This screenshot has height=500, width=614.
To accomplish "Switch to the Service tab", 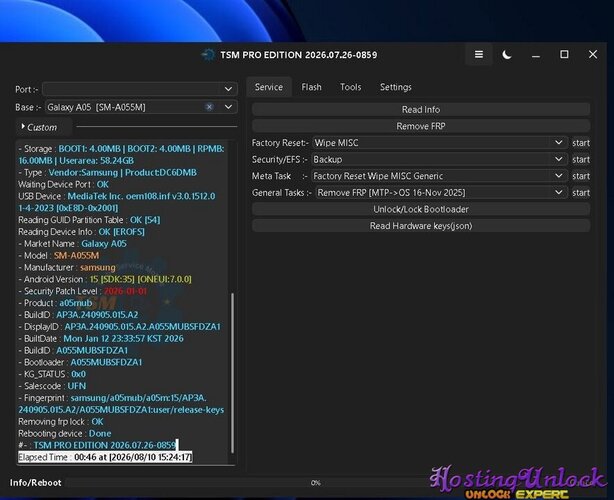I will pyautogui.click(x=269, y=87).
